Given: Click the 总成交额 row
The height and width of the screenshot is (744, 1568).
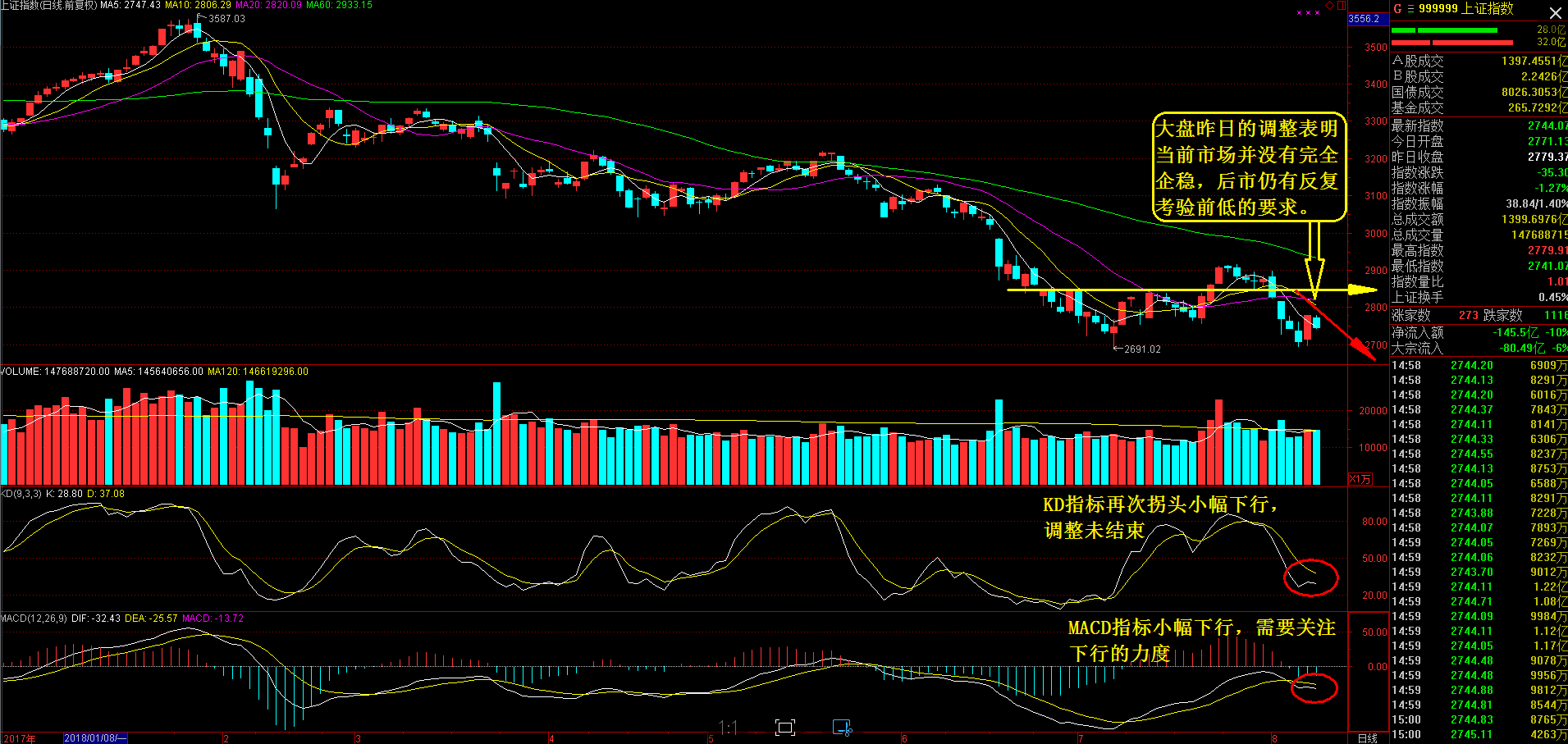Looking at the screenshot, I should tap(1479, 220).
